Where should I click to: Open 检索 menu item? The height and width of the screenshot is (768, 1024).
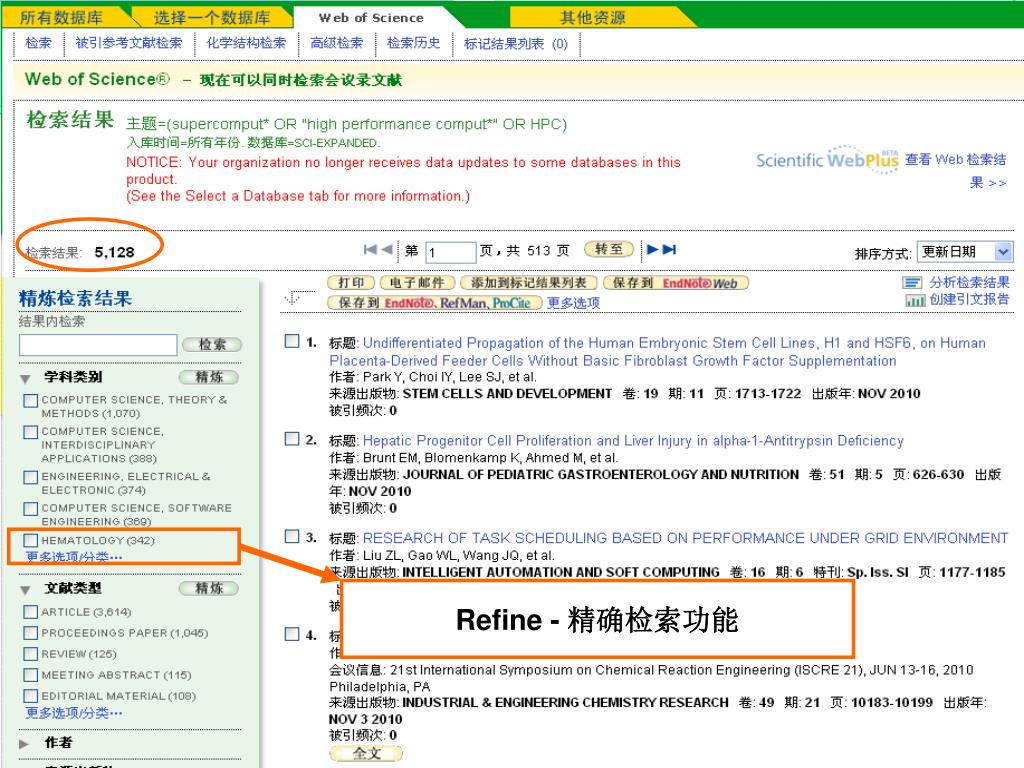[38, 43]
